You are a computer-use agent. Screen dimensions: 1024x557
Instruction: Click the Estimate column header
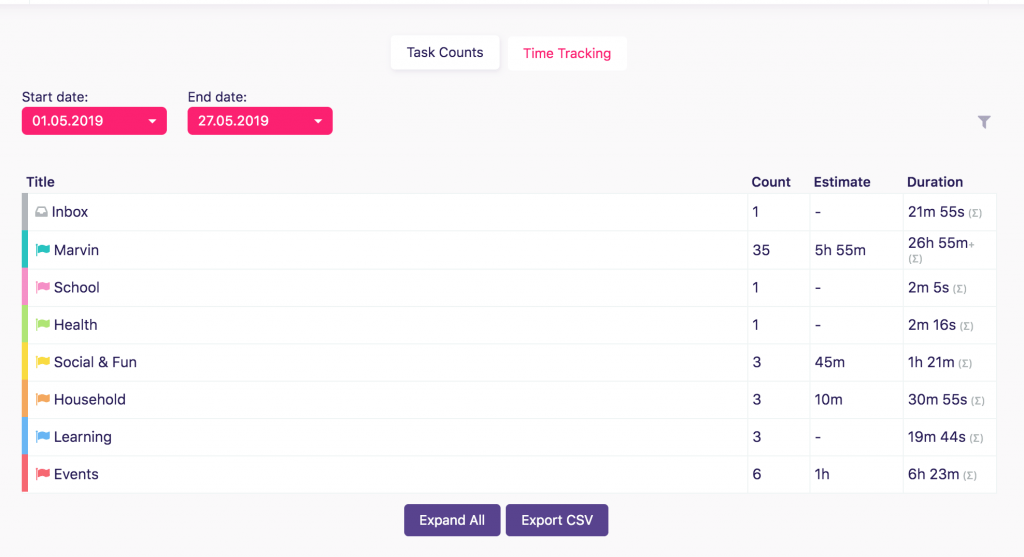[x=842, y=182]
